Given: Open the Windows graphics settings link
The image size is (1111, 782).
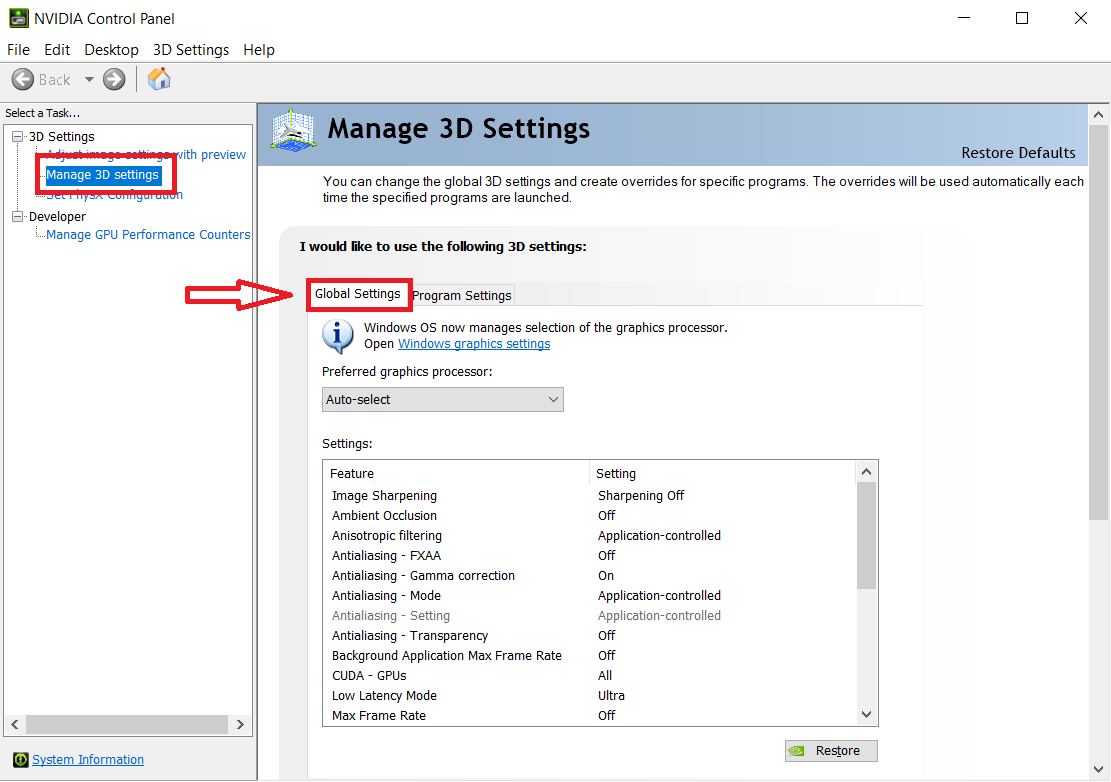Looking at the screenshot, I should pos(474,344).
